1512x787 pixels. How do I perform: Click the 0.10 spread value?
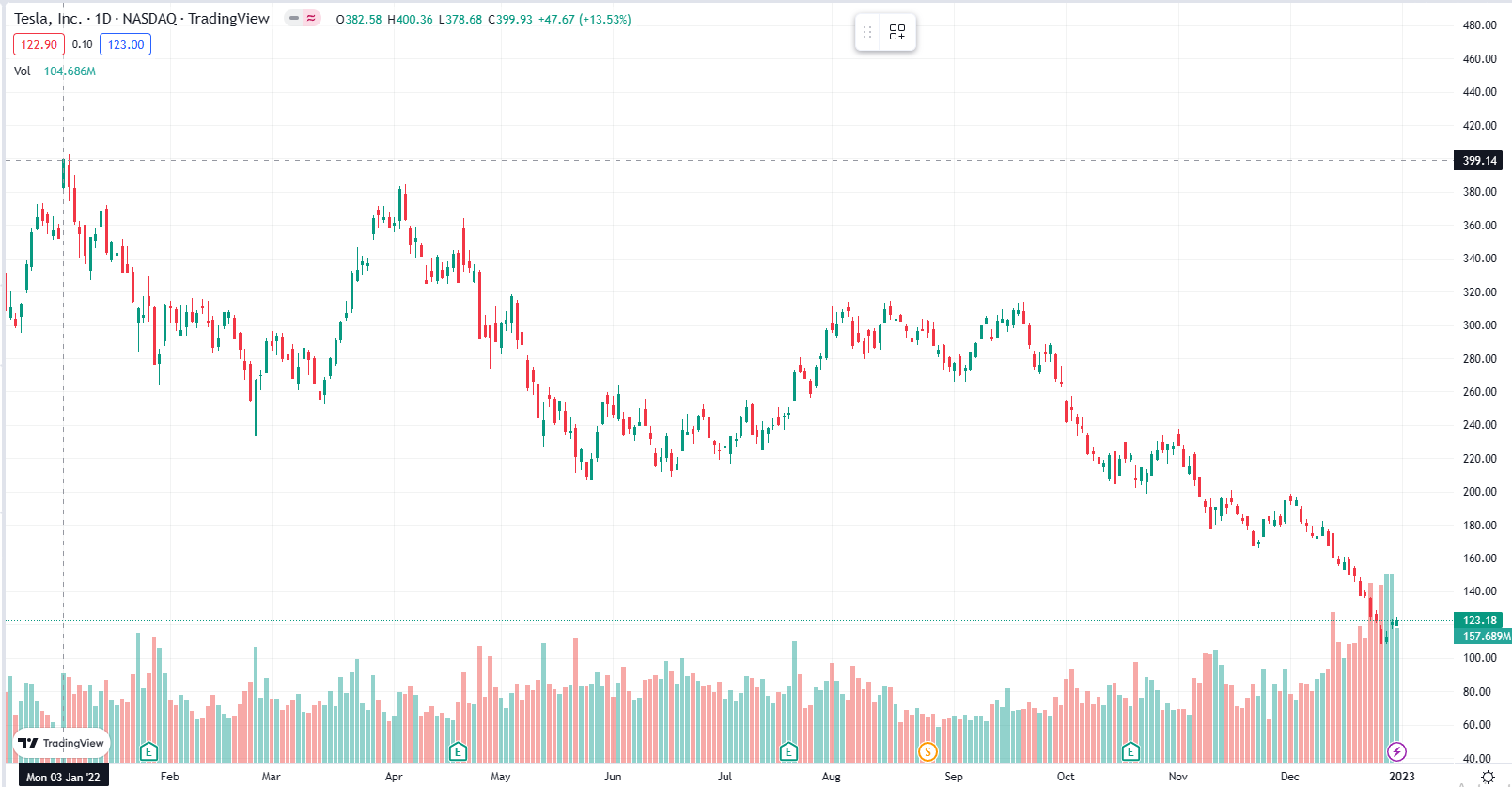tap(83, 44)
